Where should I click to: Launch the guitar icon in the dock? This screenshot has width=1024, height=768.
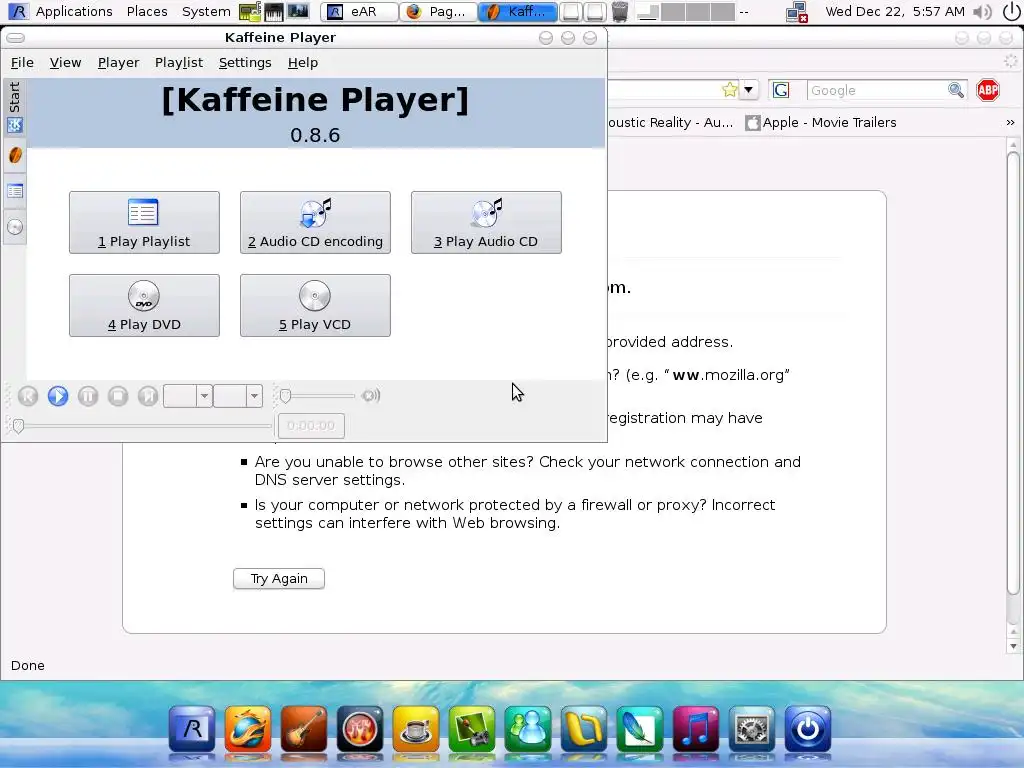304,729
